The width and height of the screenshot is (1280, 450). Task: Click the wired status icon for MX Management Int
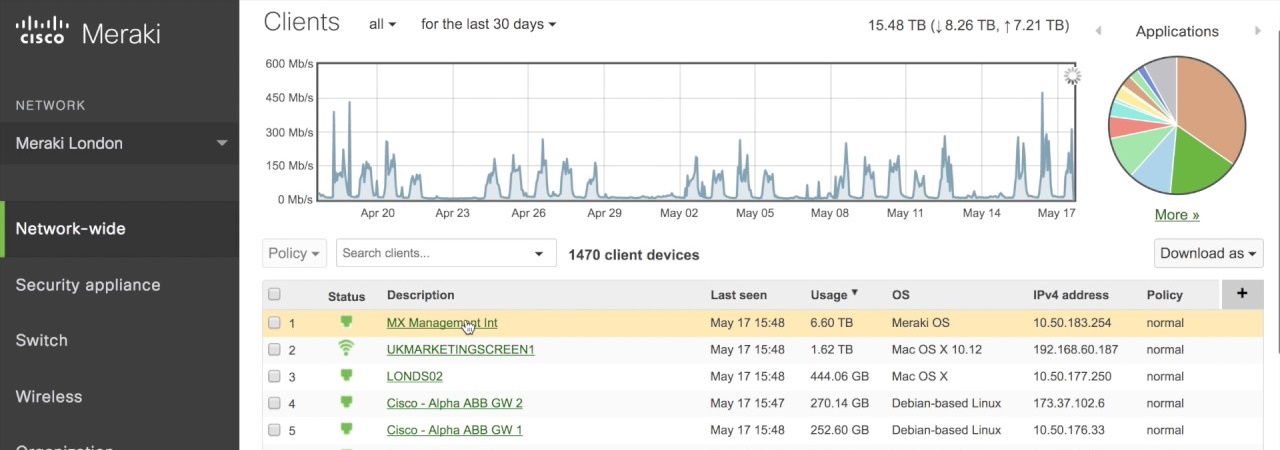coord(346,322)
